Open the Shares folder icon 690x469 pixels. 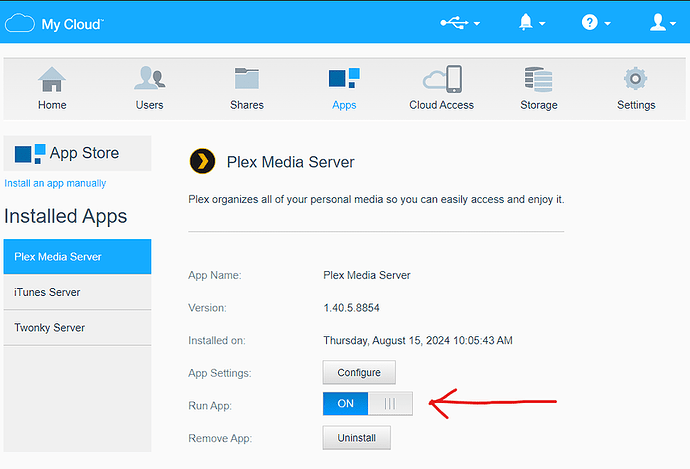247,78
